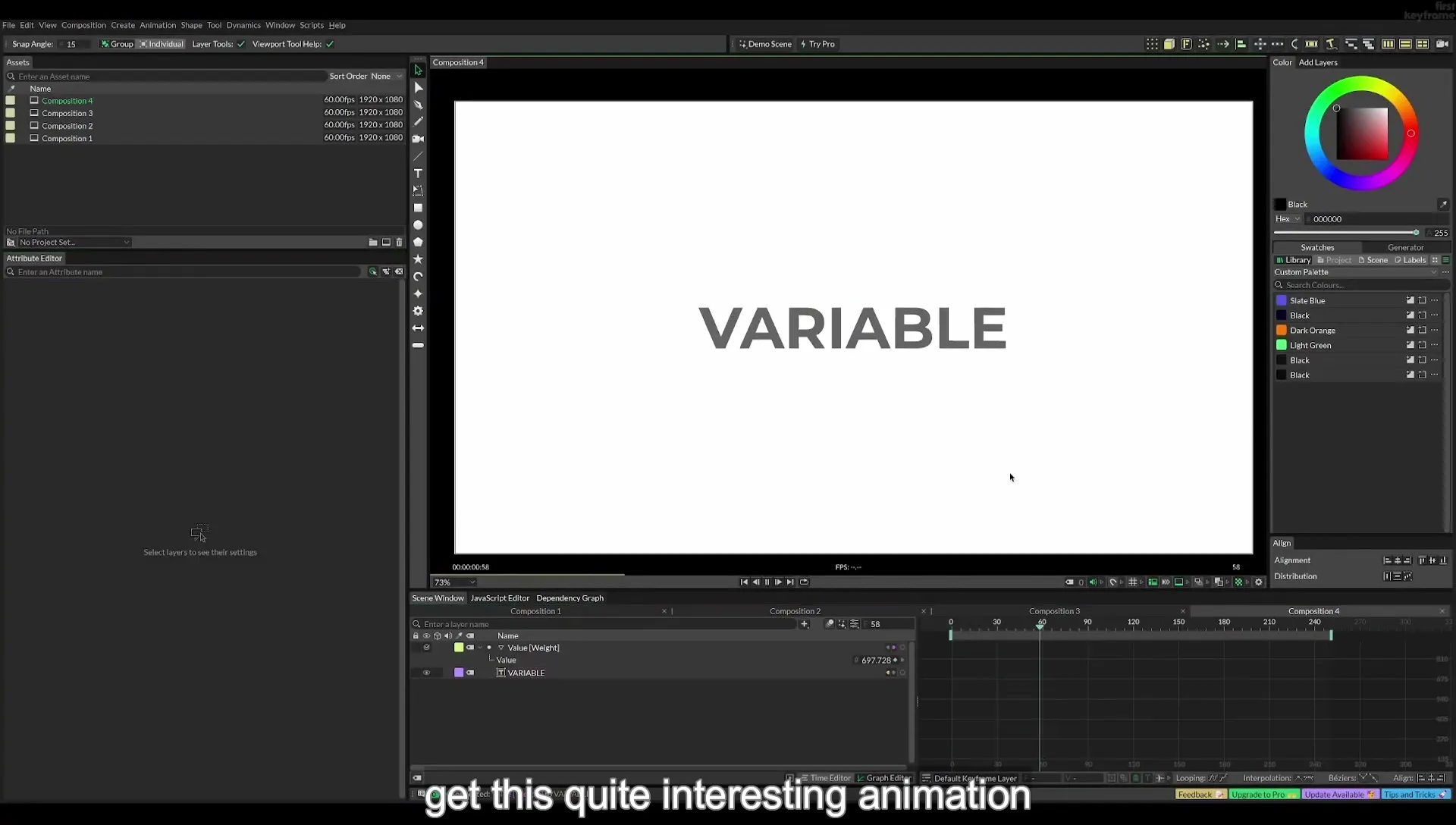Toggle the Layer Tools checkbox
The width and height of the screenshot is (1456, 825).
[241, 44]
